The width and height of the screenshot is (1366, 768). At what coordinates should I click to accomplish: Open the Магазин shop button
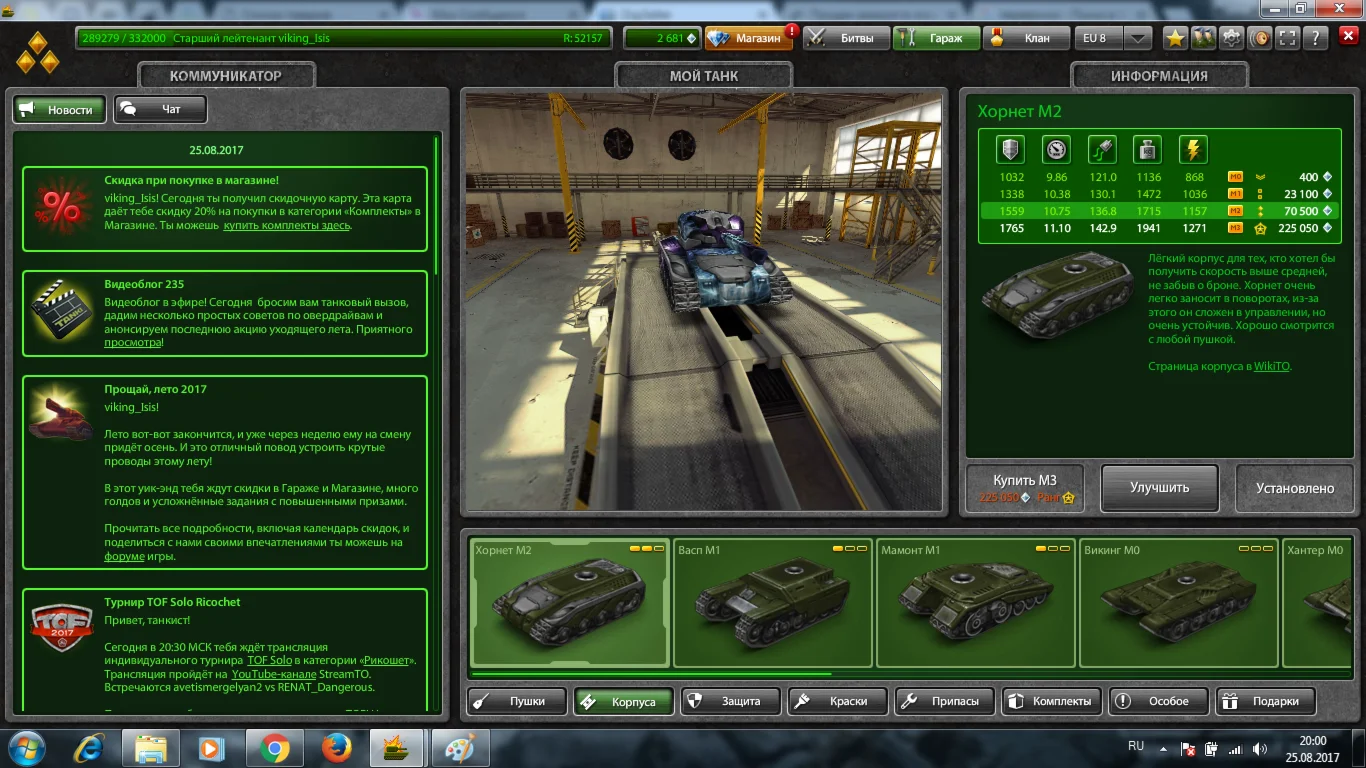pyautogui.click(x=749, y=38)
